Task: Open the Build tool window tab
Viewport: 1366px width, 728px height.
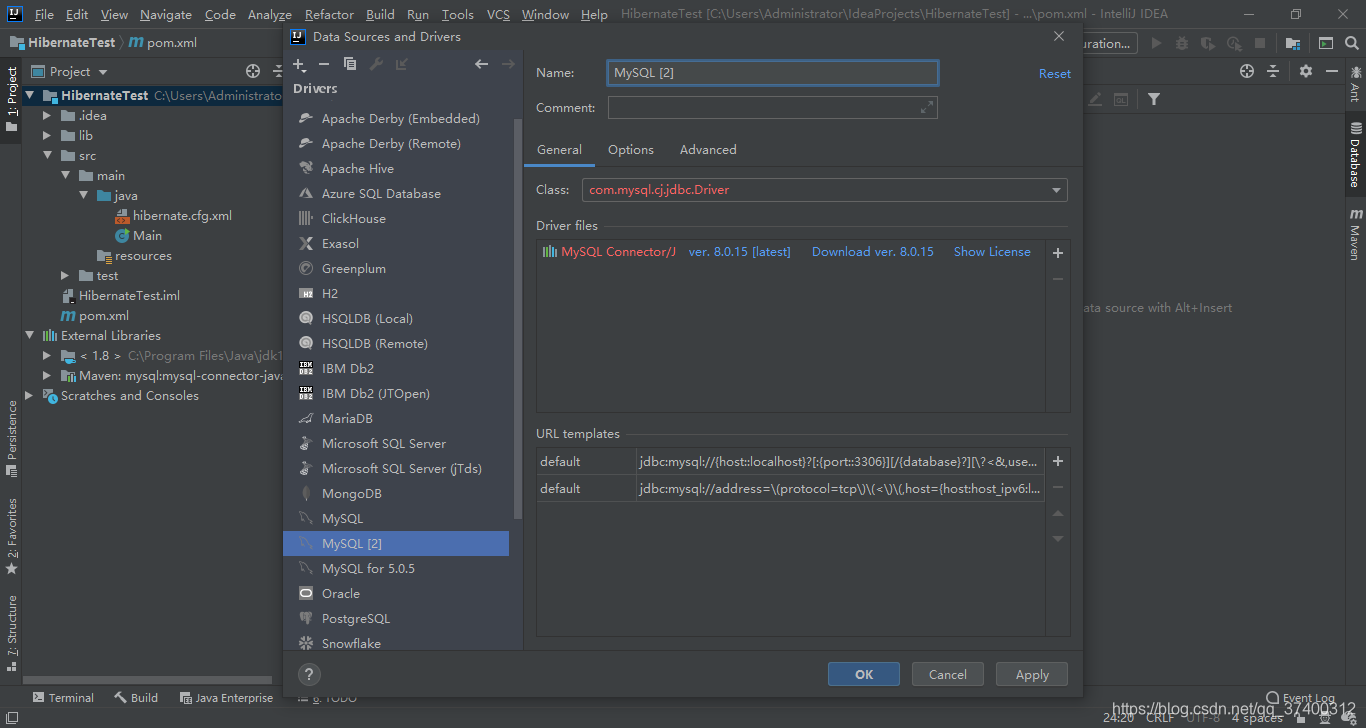Action: click(136, 698)
